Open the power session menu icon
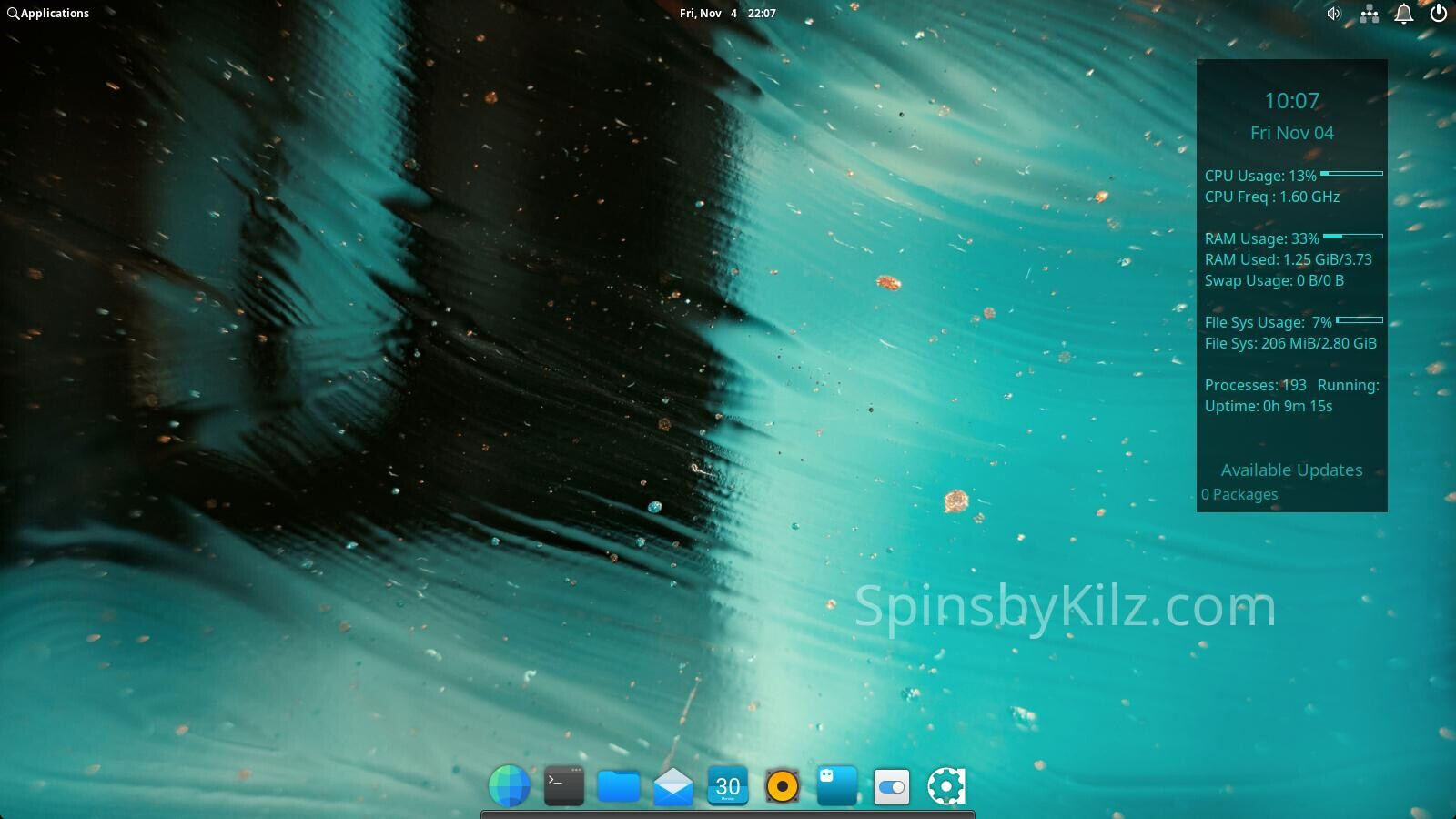The width and height of the screenshot is (1456, 819). click(x=1439, y=14)
